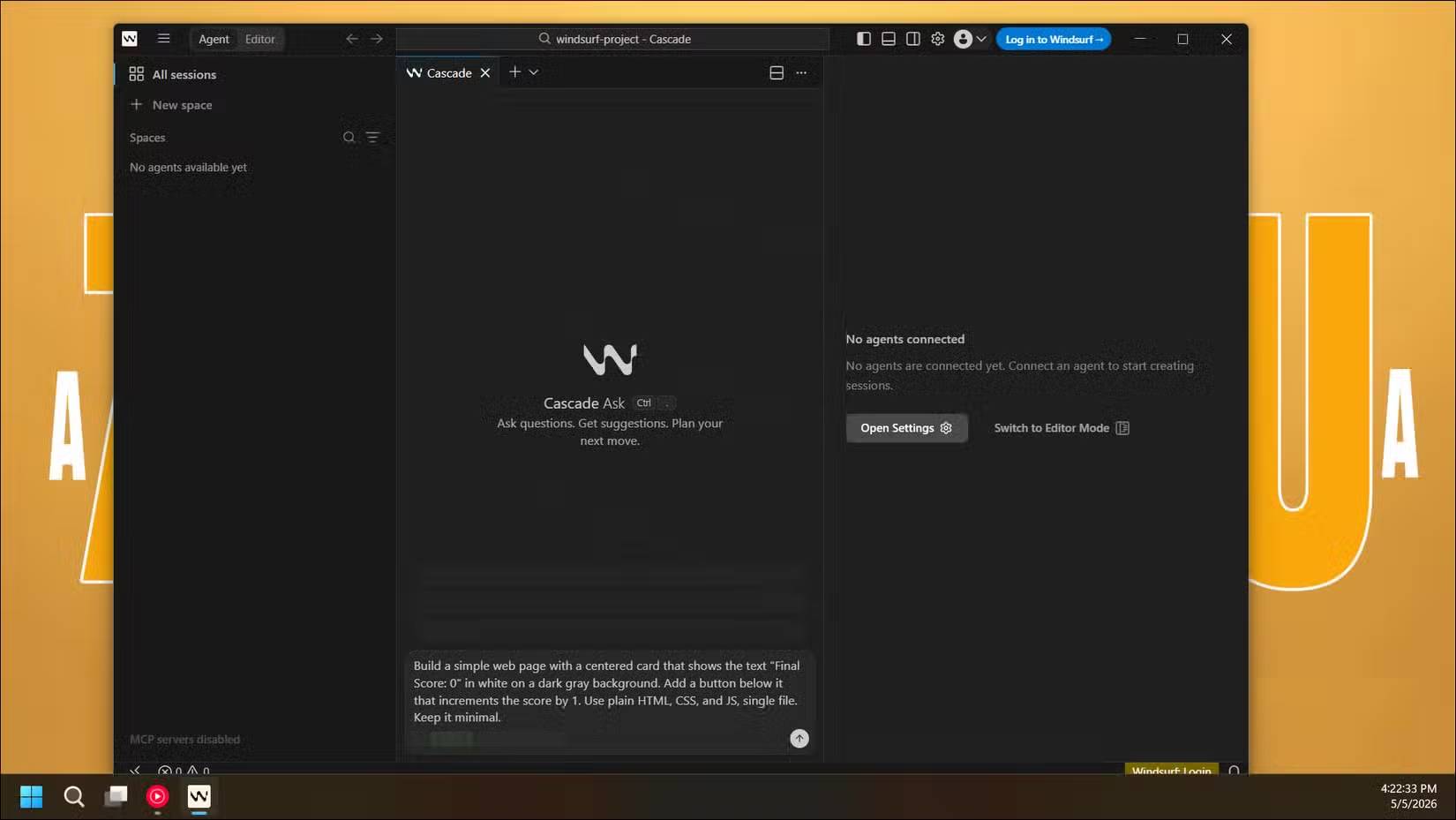1456x820 pixels.
Task: Click the No agents connected heading
Action: click(x=904, y=339)
